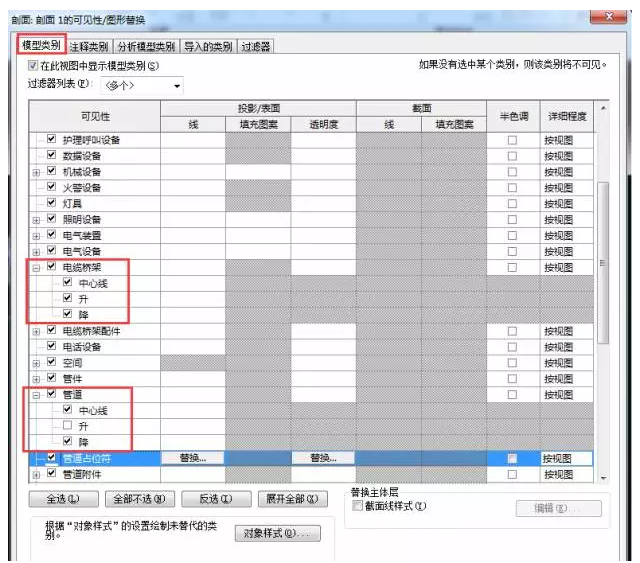640x563 pixels.
Task: Toggle visibility checkbox for 电话设备
Action: (51, 346)
